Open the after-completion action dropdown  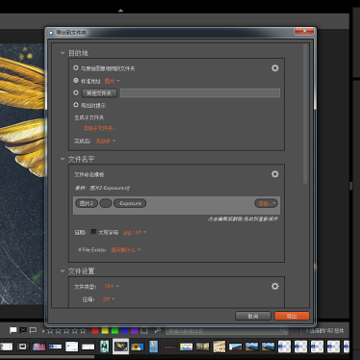[x=106, y=141]
